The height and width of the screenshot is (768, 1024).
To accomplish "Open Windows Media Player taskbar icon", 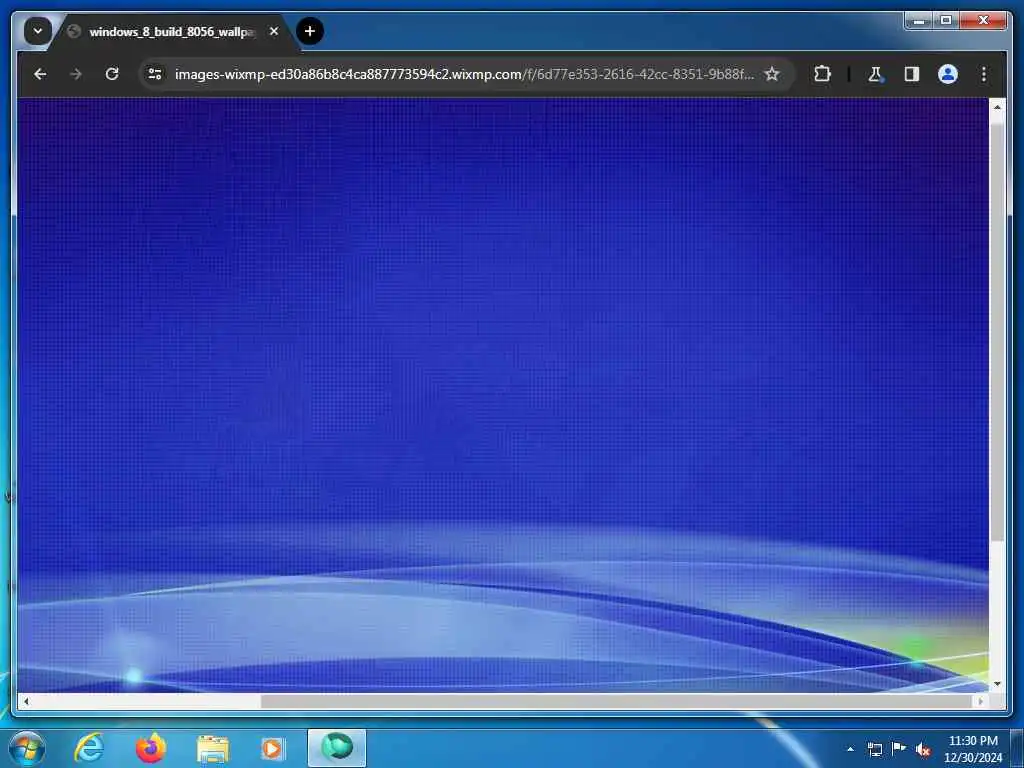I will (x=274, y=748).
